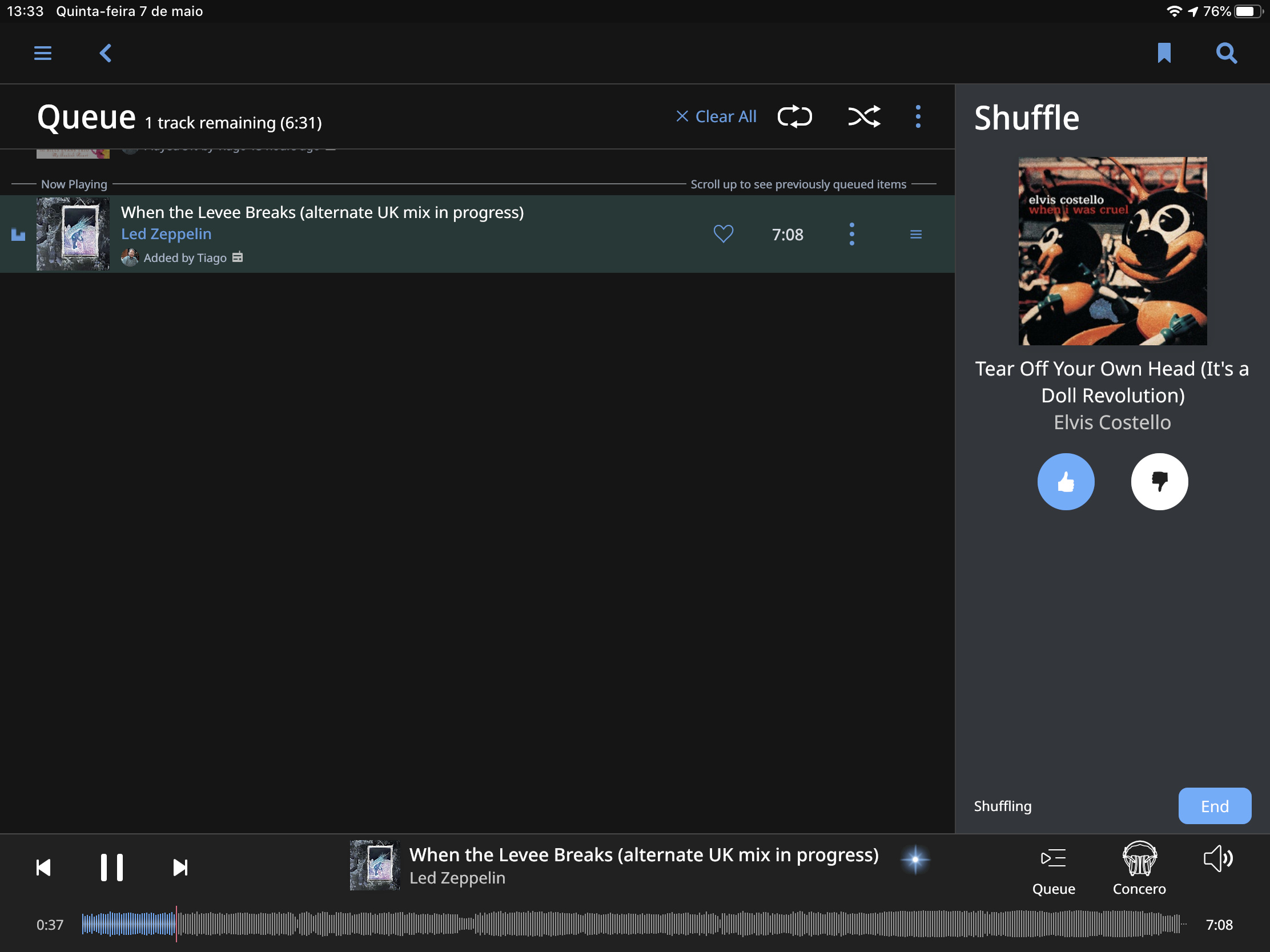Open the Queue tab in footer
Viewport: 1270px width, 952px height.
(x=1054, y=869)
